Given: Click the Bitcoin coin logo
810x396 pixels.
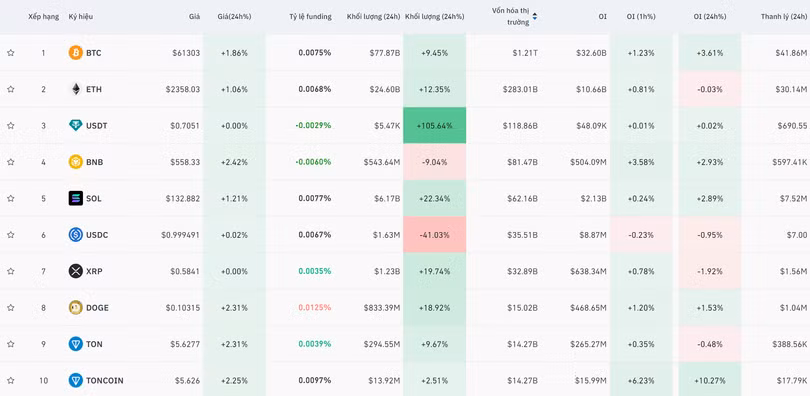Looking at the screenshot, I should point(75,53).
